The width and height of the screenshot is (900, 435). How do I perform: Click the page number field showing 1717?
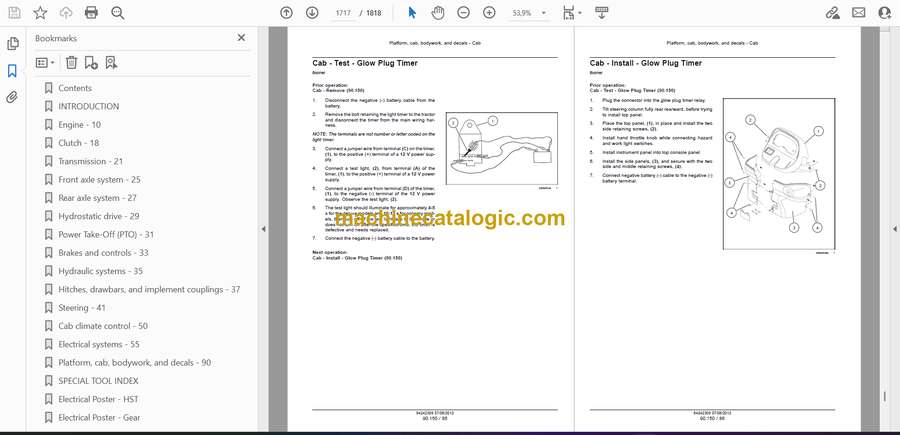click(343, 13)
